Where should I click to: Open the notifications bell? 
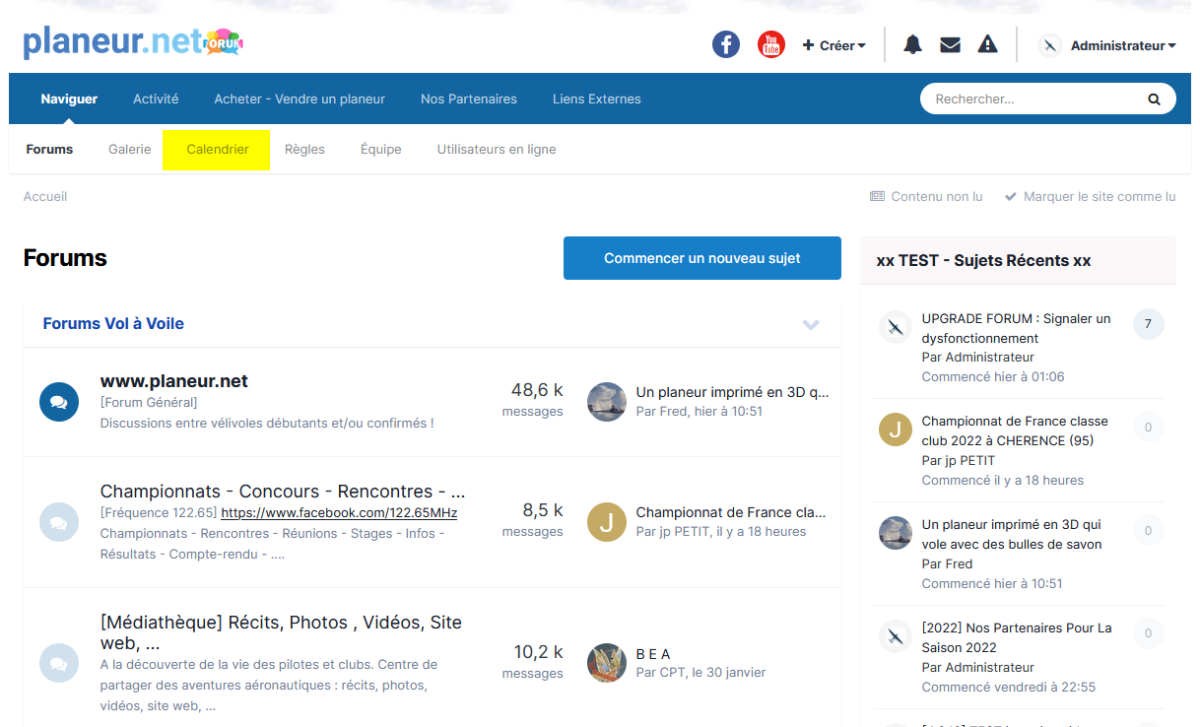click(x=912, y=45)
